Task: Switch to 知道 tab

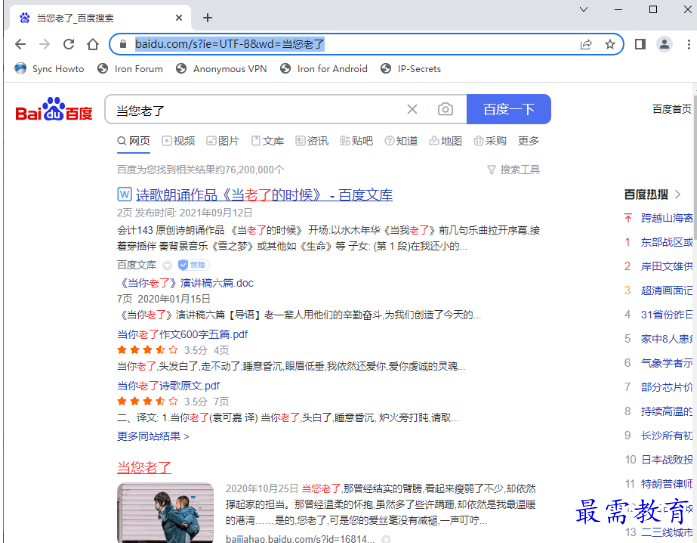Action: (x=401, y=141)
